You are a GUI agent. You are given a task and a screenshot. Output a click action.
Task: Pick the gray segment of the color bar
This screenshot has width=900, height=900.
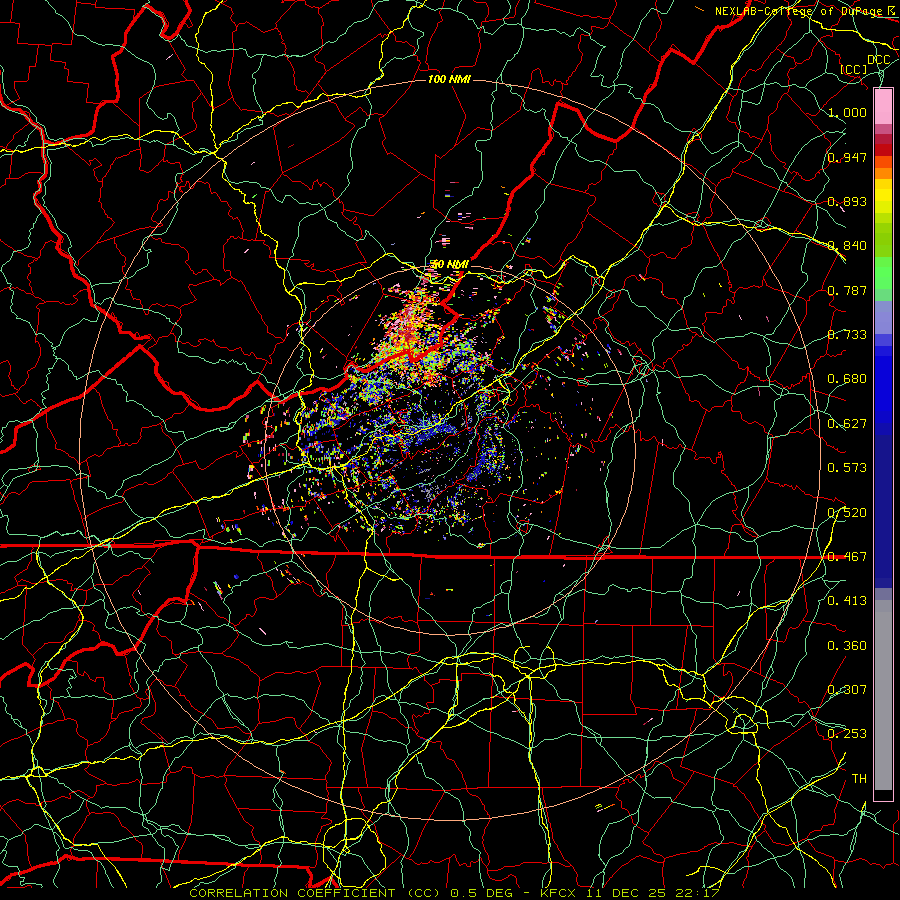883,695
